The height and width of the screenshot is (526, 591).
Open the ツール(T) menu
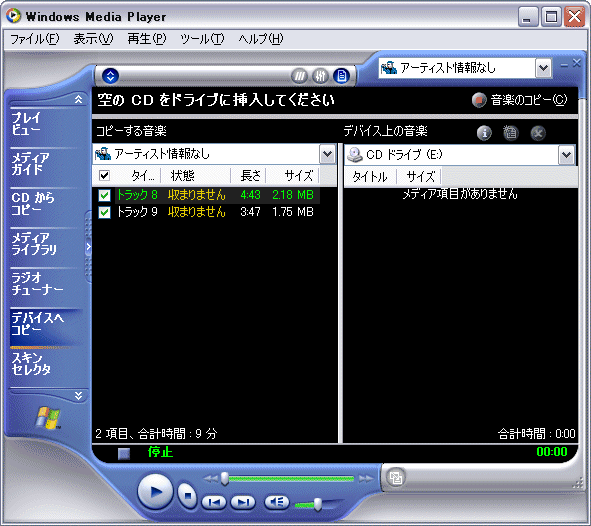tap(202, 39)
